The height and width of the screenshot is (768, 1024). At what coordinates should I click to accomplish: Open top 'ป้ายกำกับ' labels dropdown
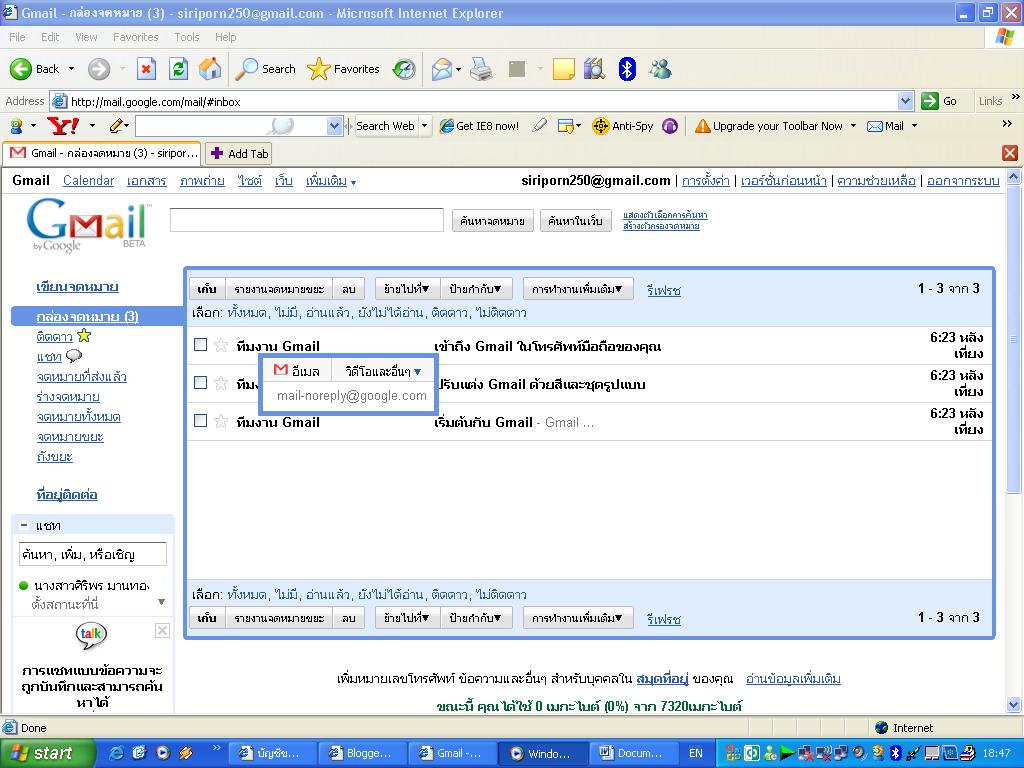coord(475,289)
